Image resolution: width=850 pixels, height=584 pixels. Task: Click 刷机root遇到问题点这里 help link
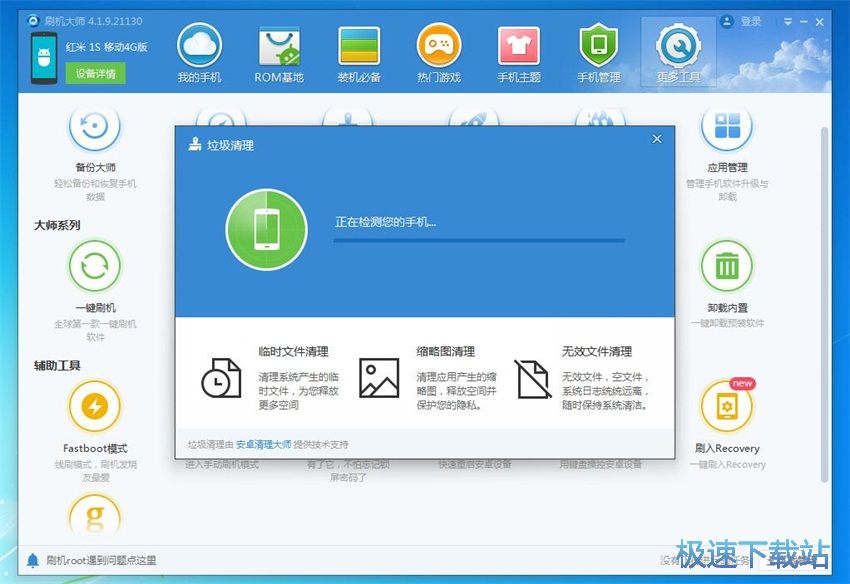[x=101, y=560]
